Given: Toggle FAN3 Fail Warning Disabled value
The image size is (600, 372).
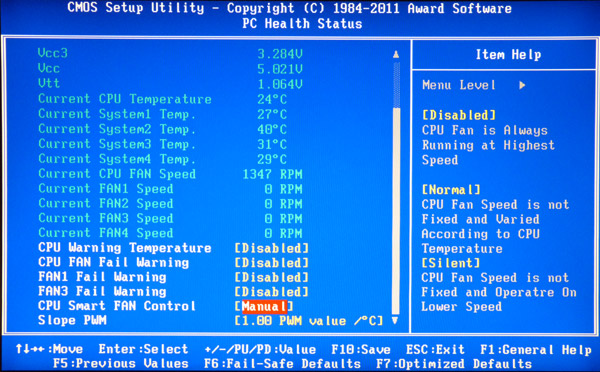Looking at the screenshot, I should pyautogui.click(x=272, y=292).
